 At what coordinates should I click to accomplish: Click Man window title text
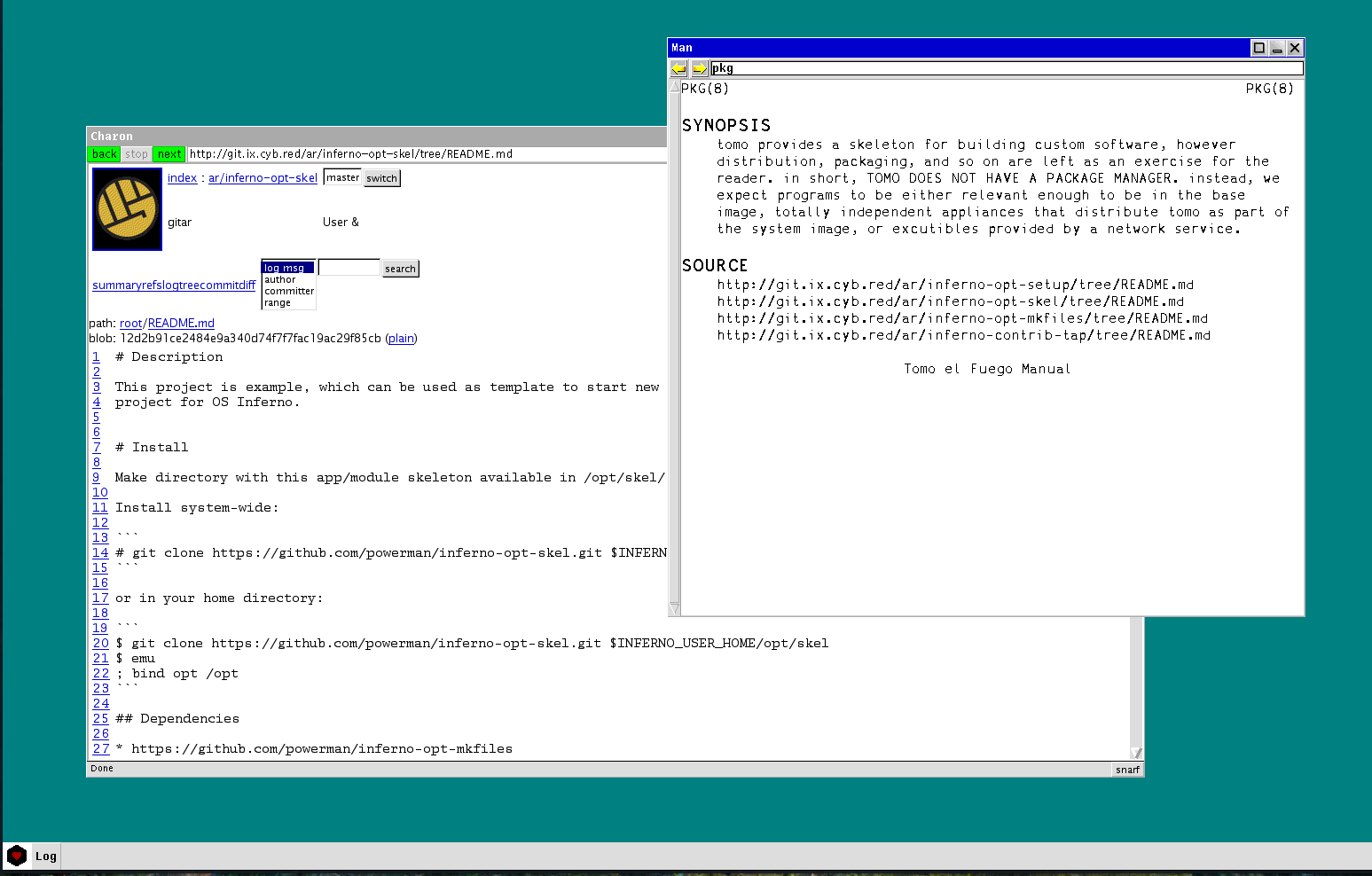coord(682,48)
